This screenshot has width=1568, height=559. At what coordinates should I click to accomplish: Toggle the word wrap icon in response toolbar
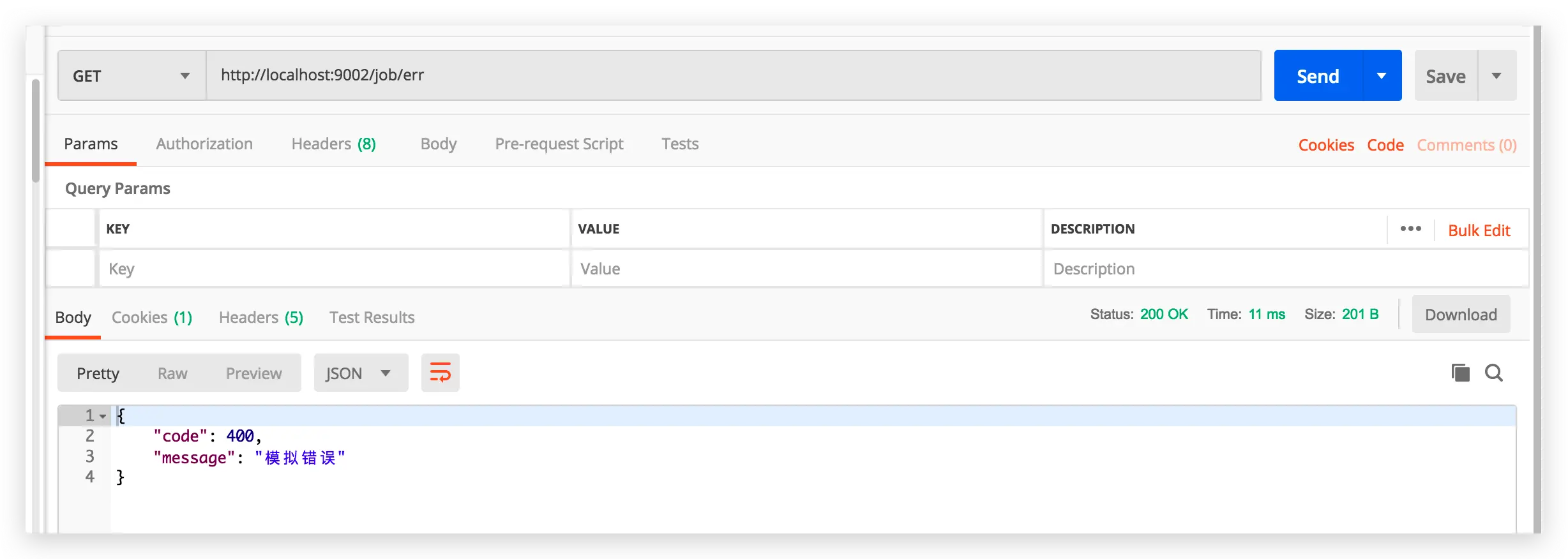[440, 373]
